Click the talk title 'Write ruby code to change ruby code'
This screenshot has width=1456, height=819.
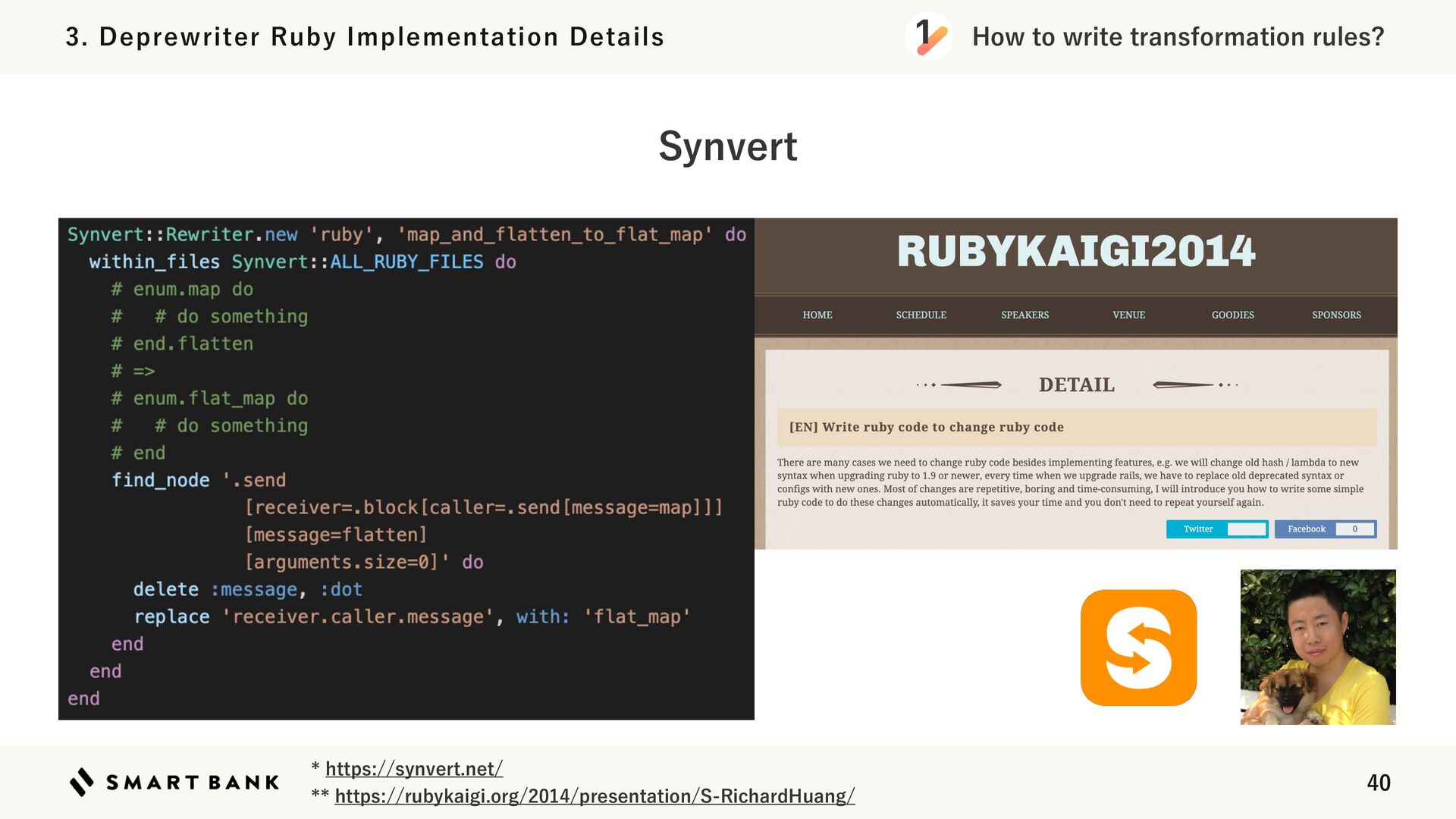(x=926, y=427)
